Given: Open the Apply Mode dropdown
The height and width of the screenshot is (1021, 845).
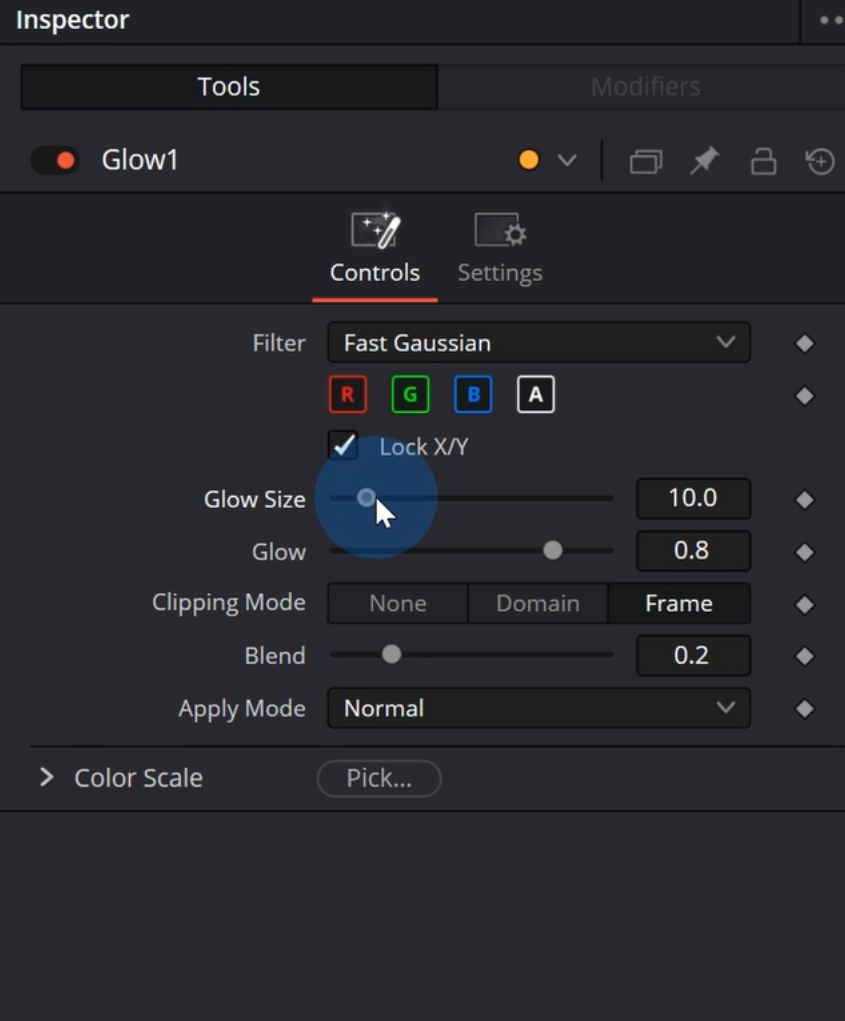Looking at the screenshot, I should point(538,709).
